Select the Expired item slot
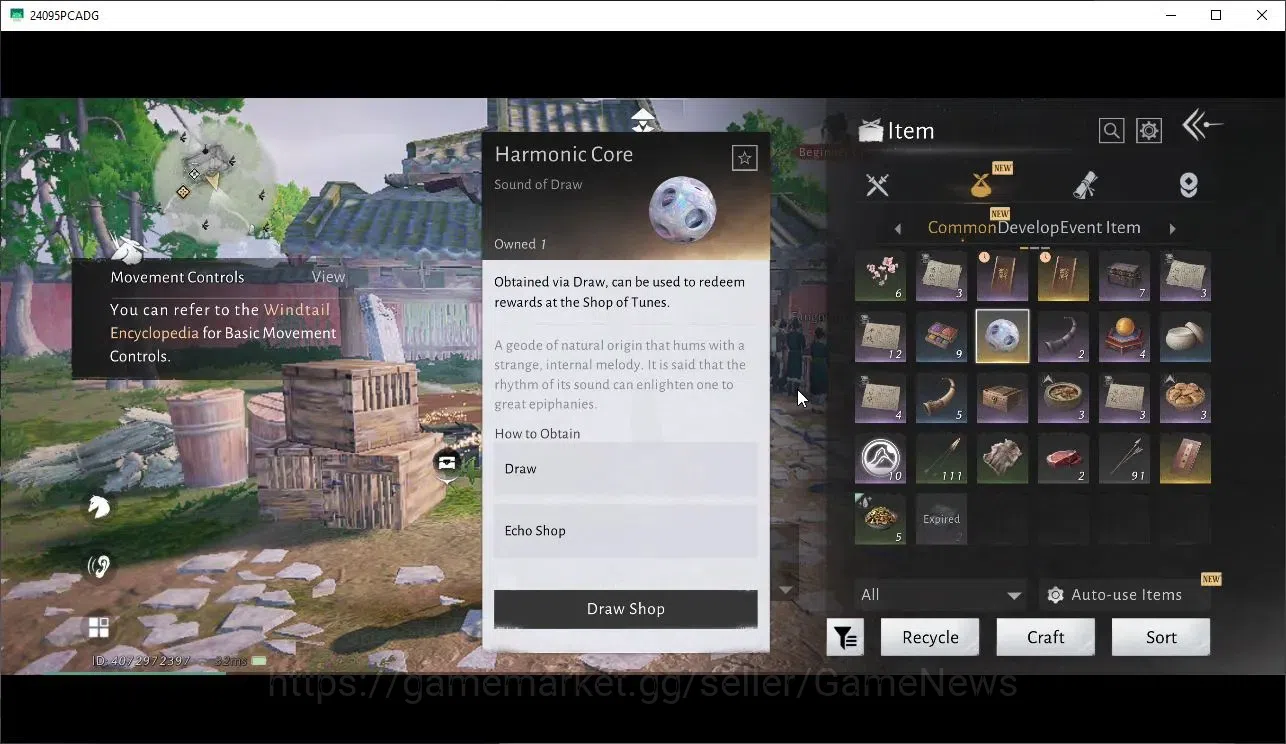The height and width of the screenshot is (744, 1286). 941,519
